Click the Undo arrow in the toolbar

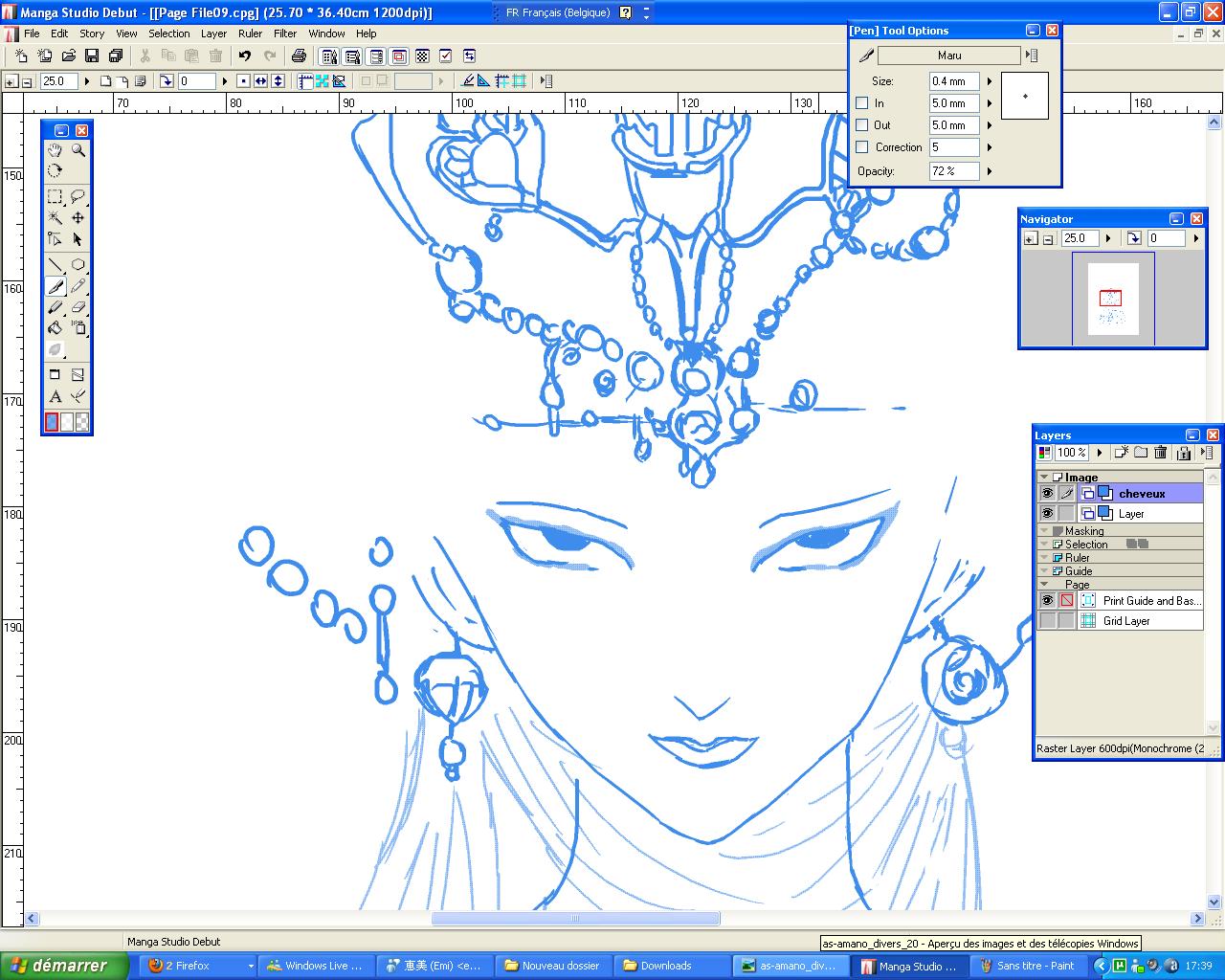[245, 56]
